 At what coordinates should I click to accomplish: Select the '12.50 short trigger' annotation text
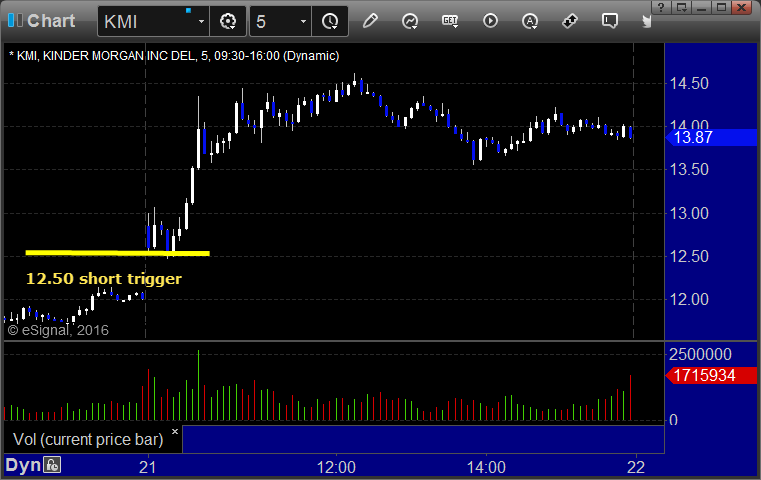point(103,279)
